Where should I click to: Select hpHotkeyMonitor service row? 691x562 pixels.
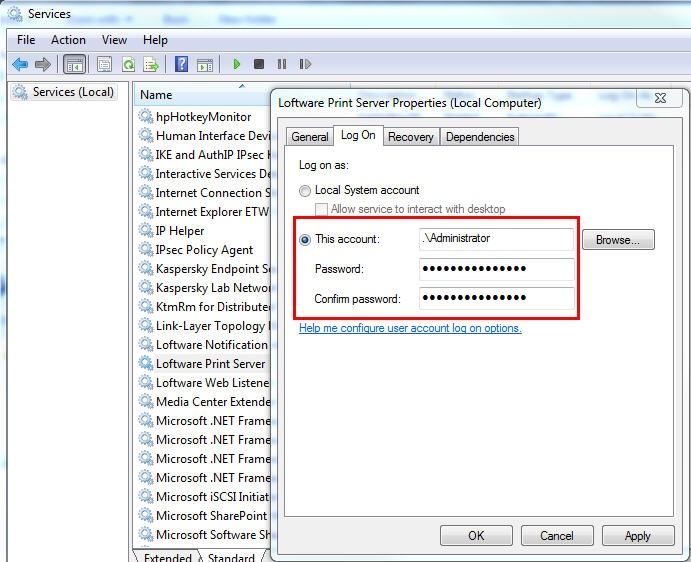[x=203, y=116]
